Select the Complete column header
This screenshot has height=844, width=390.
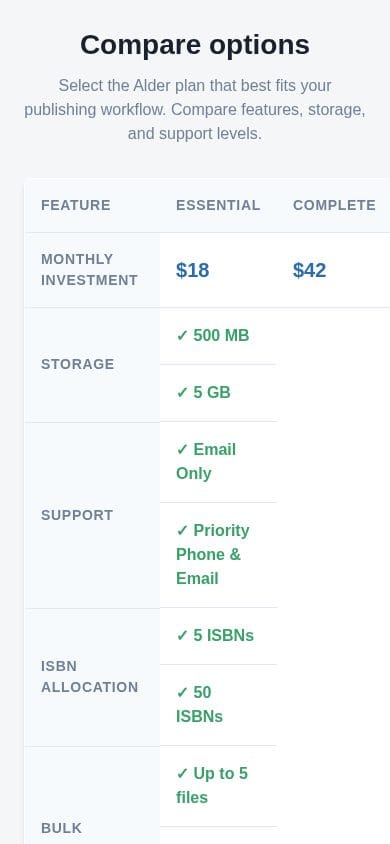coord(334,205)
